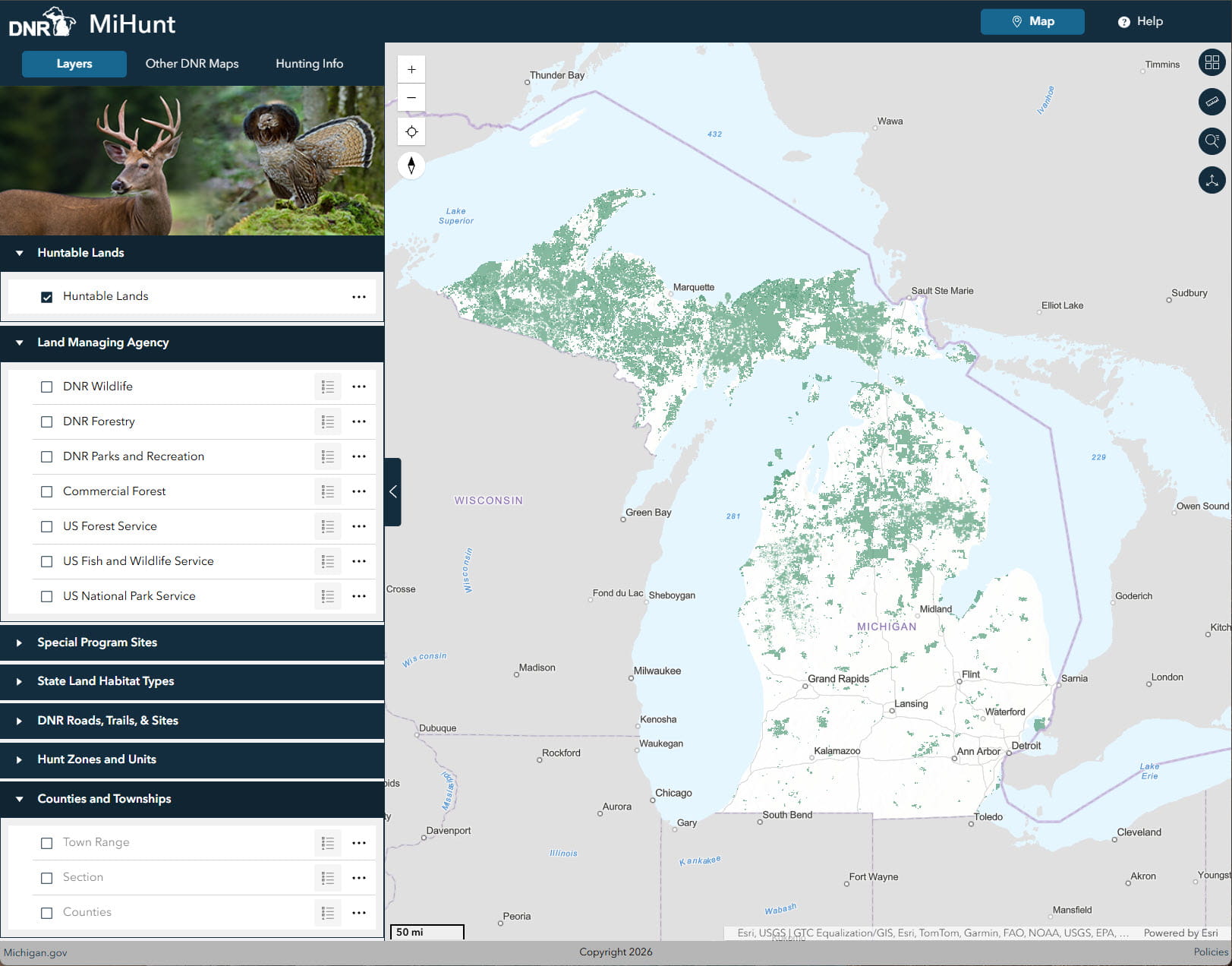
Task: Open the measurement ruler tool
Action: click(x=1212, y=101)
